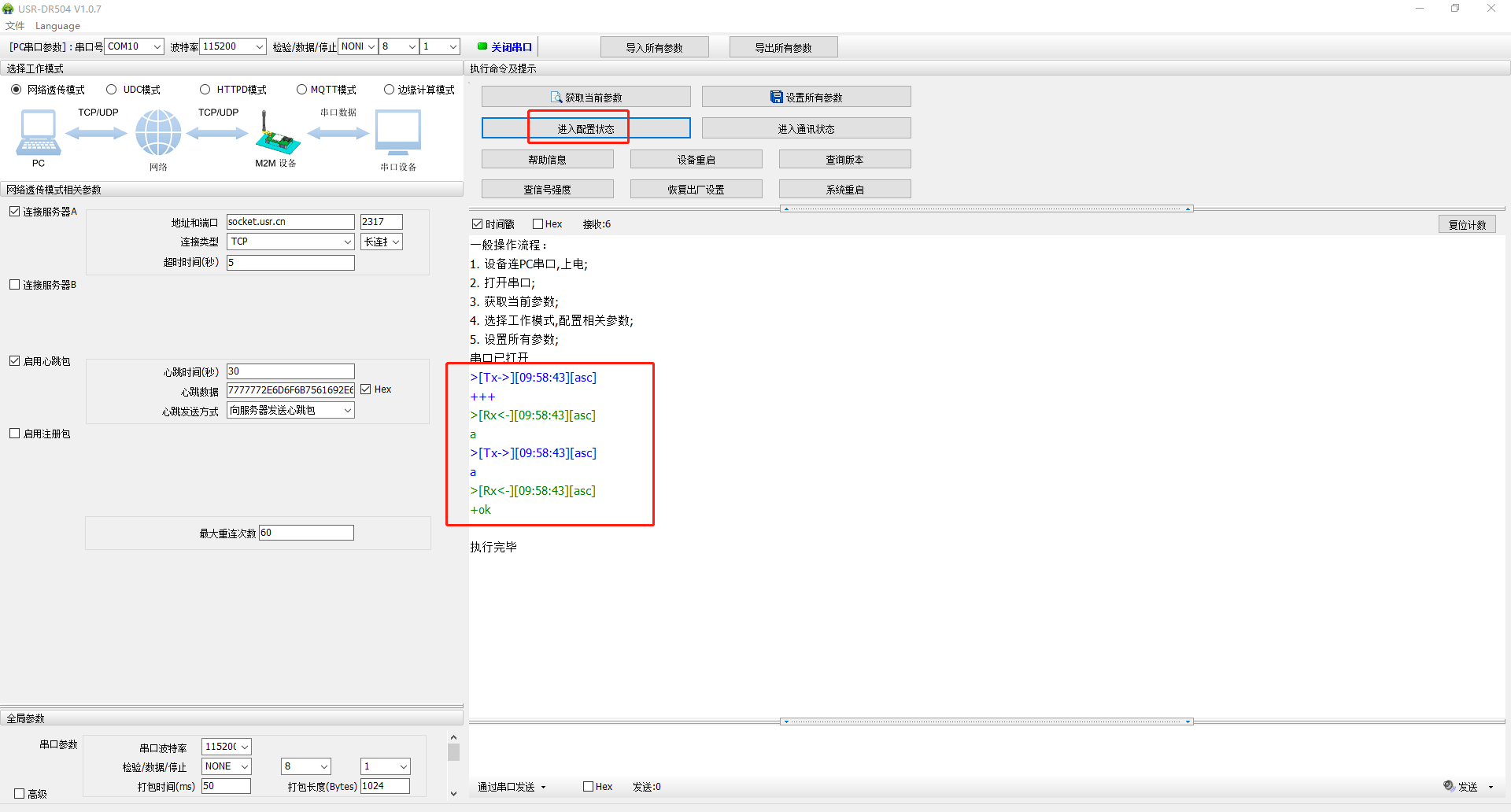The image size is (1511, 812).
Task: Click the 进入通讯状态 button
Action: coord(806,128)
